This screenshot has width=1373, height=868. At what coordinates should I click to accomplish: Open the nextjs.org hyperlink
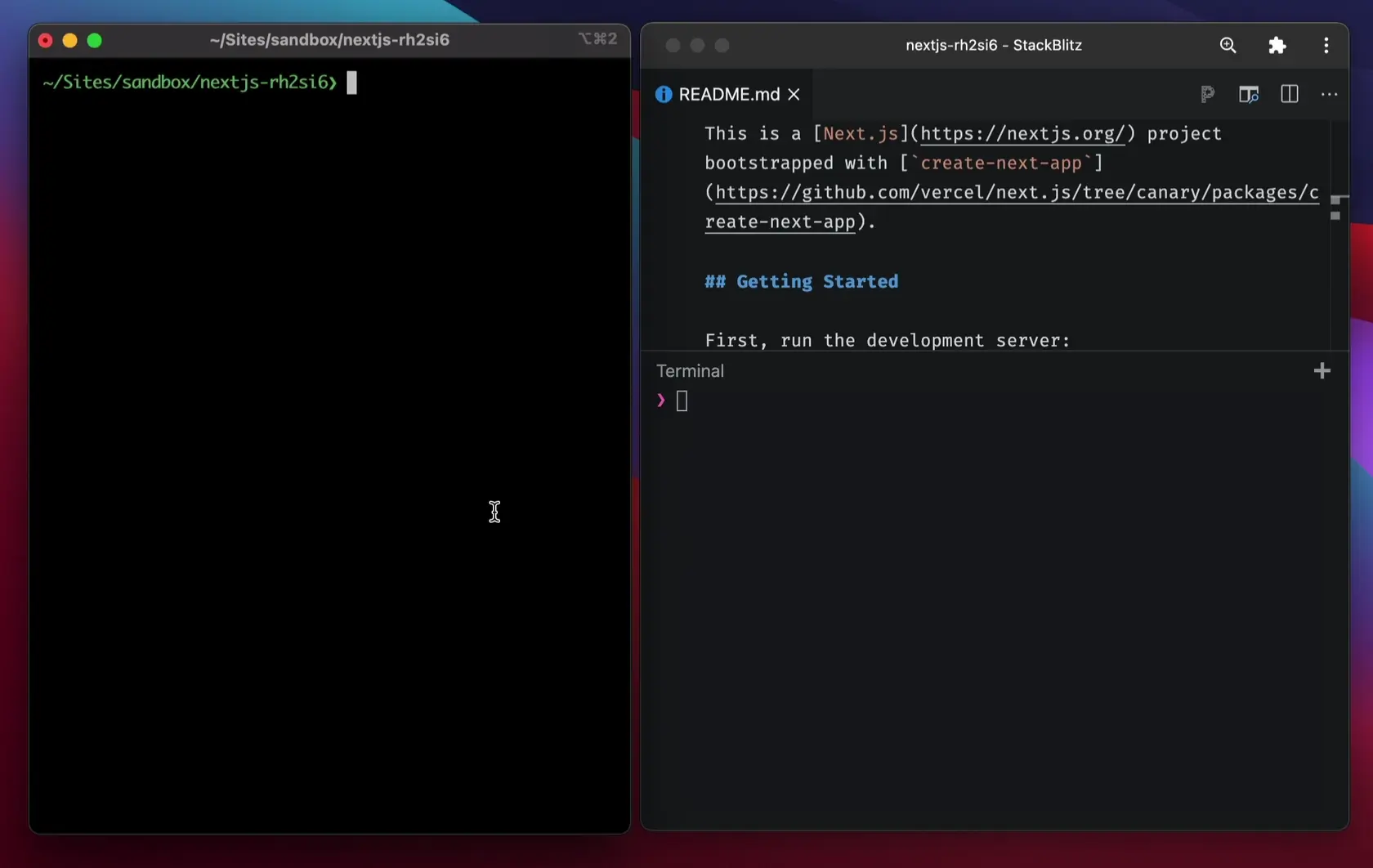pos(1022,133)
